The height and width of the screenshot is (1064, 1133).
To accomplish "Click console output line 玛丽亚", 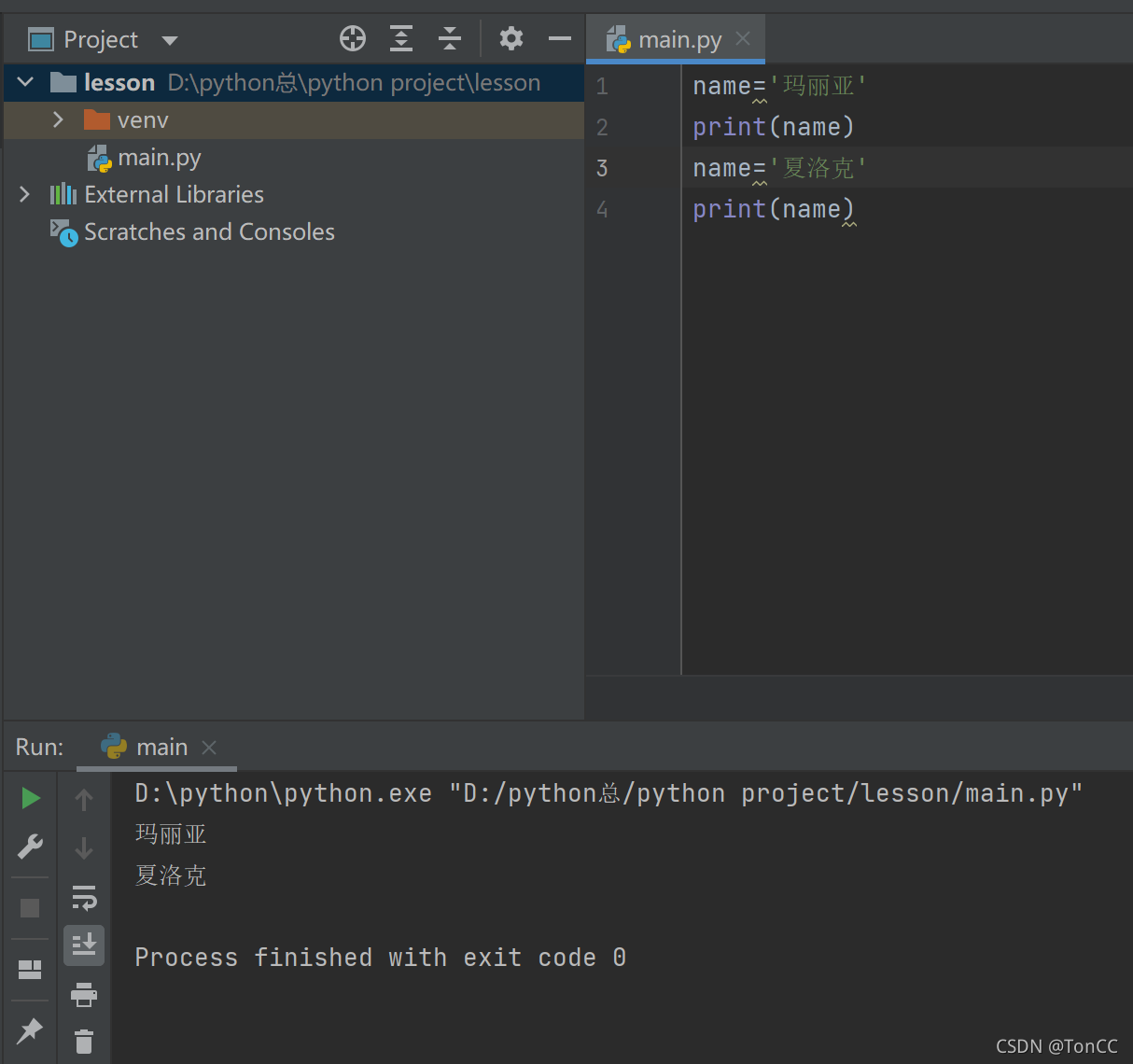I will (171, 834).
